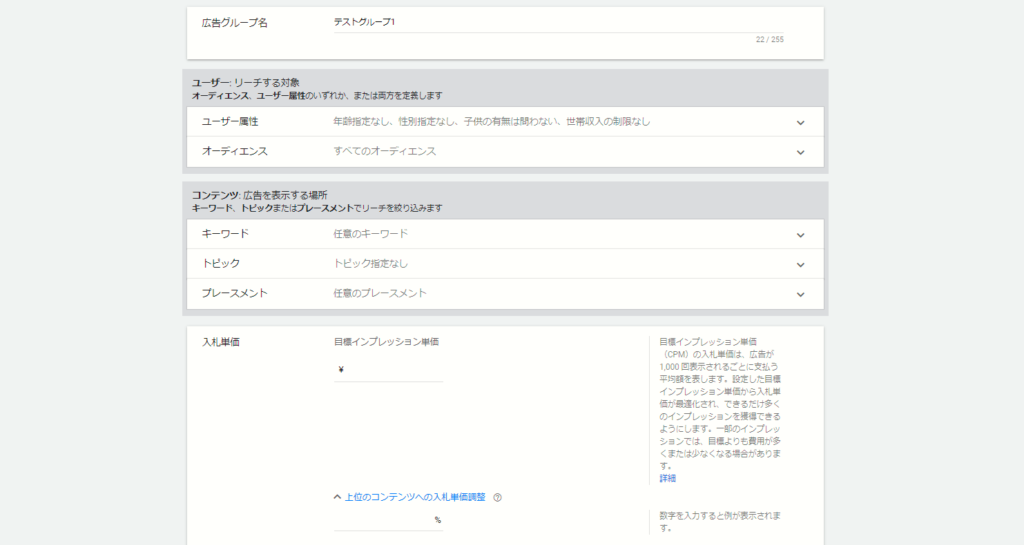The image size is (1024, 545).
Task: Click すべてのオーディエンス value text
Action: [x=385, y=151]
